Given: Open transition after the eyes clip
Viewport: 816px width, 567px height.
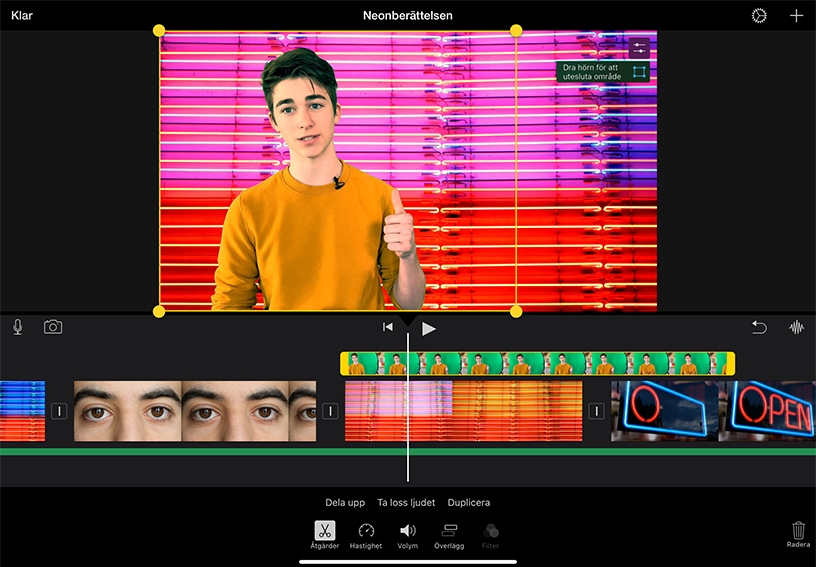Looking at the screenshot, I should (330, 411).
